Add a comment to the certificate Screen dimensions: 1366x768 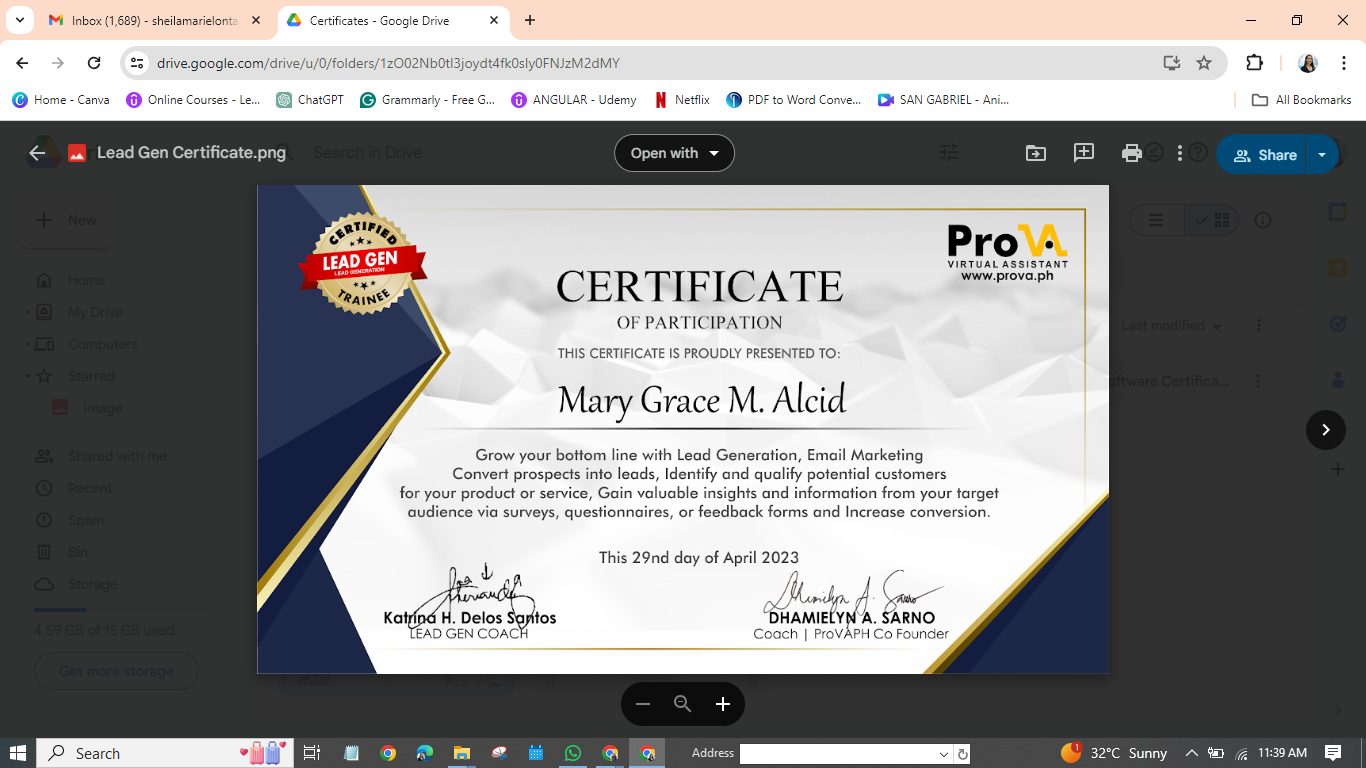click(x=1083, y=153)
